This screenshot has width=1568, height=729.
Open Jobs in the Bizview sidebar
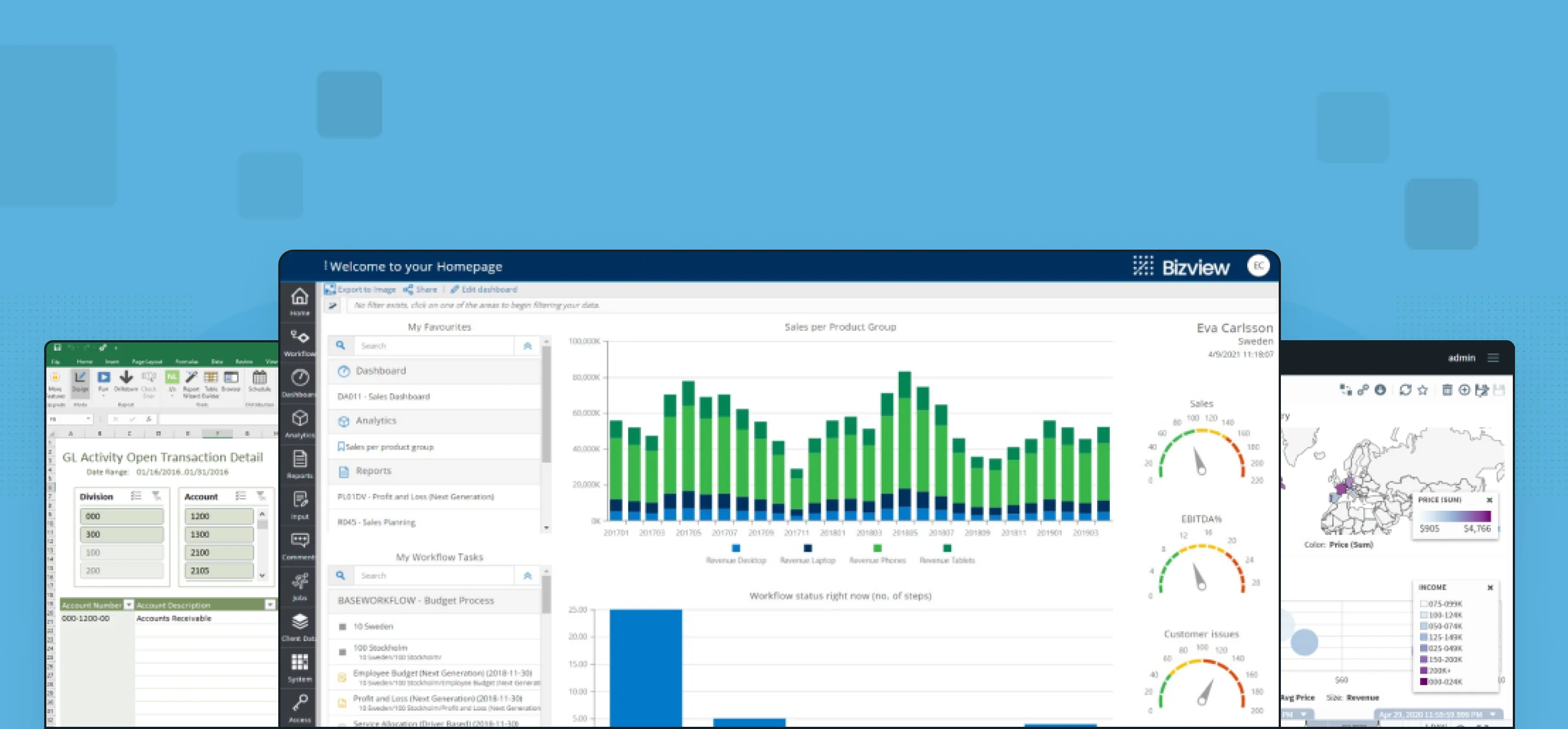tap(299, 587)
